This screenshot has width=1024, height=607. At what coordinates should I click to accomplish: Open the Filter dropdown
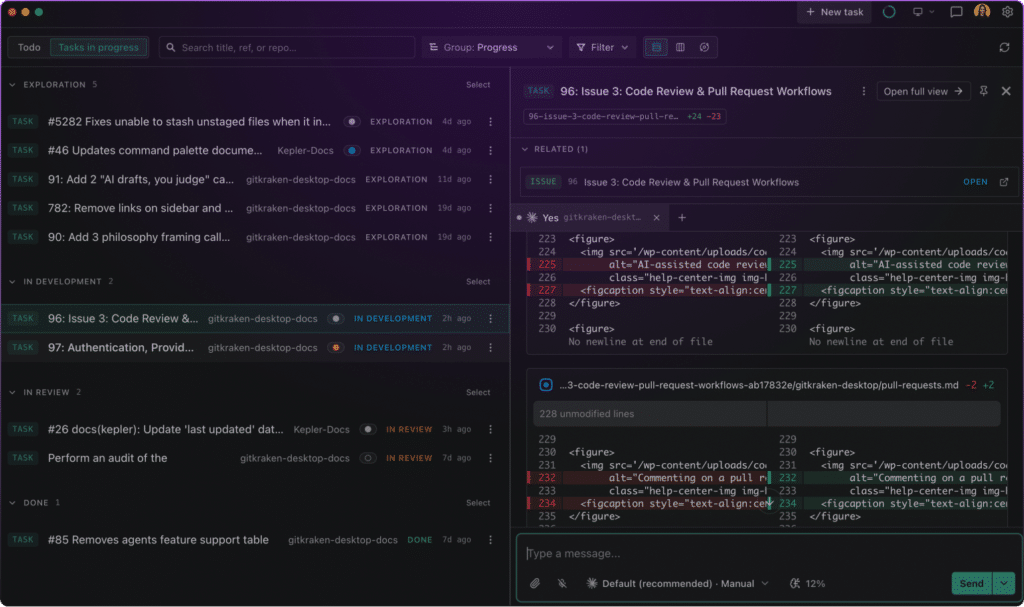pos(602,47)
